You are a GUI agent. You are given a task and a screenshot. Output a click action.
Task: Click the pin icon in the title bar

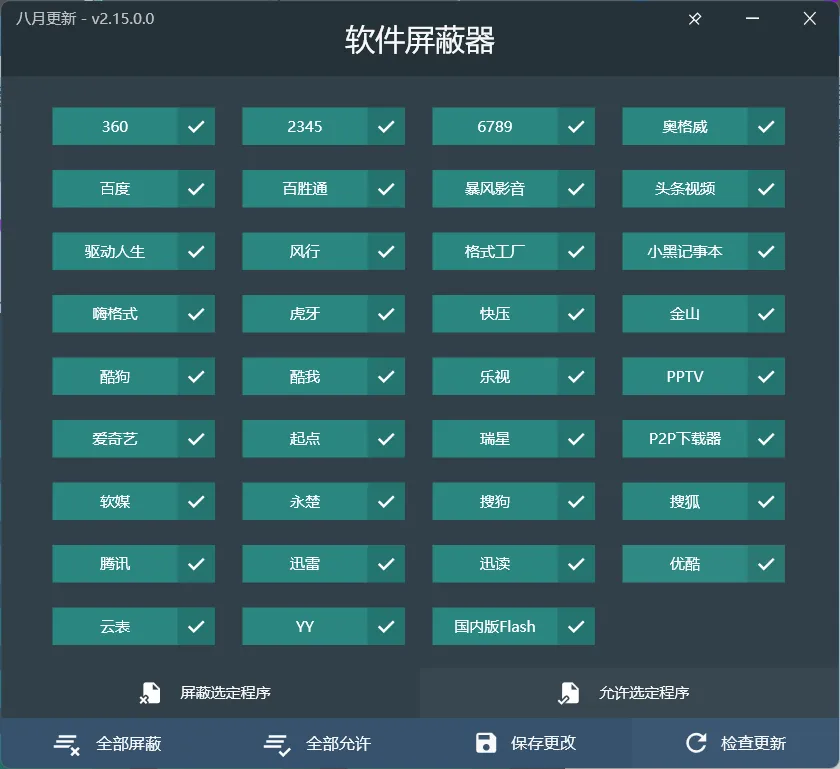pyautogui.click(x=694, y=18)
